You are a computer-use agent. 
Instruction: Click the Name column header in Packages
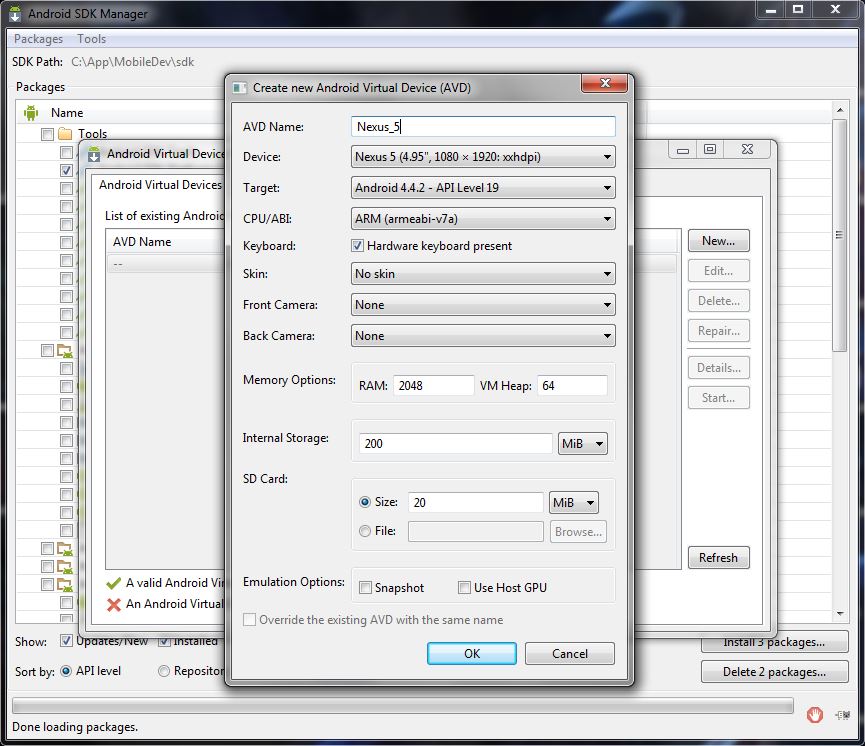coord(67,113)
